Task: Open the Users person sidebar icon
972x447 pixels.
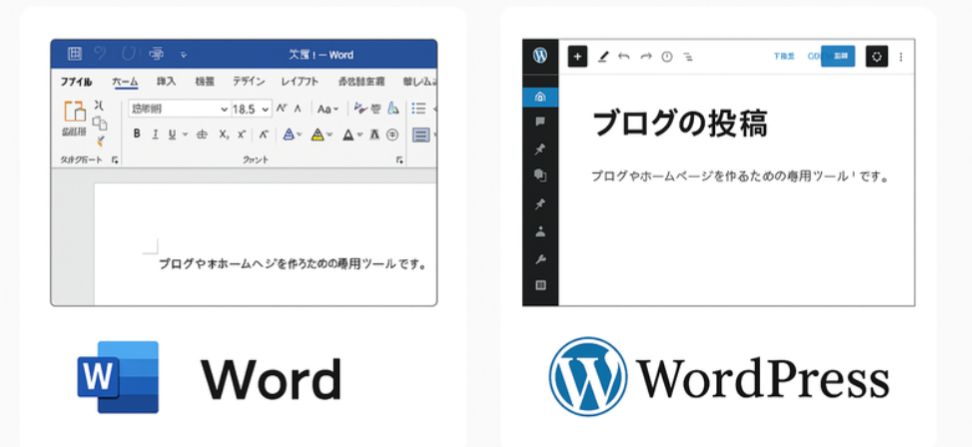Action: click(540, 231)
